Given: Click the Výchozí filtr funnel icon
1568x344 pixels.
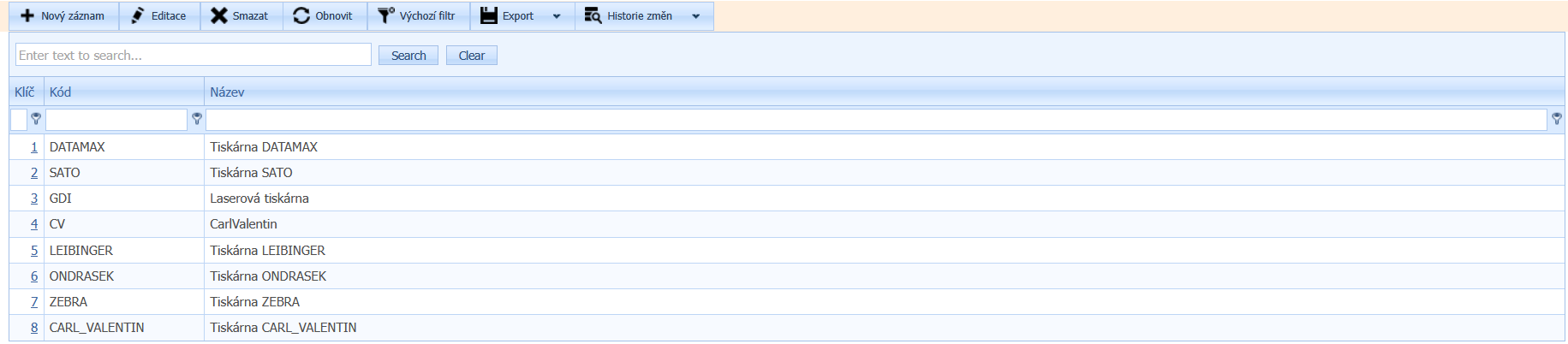Looking at the screenshot, I should 386,16.
